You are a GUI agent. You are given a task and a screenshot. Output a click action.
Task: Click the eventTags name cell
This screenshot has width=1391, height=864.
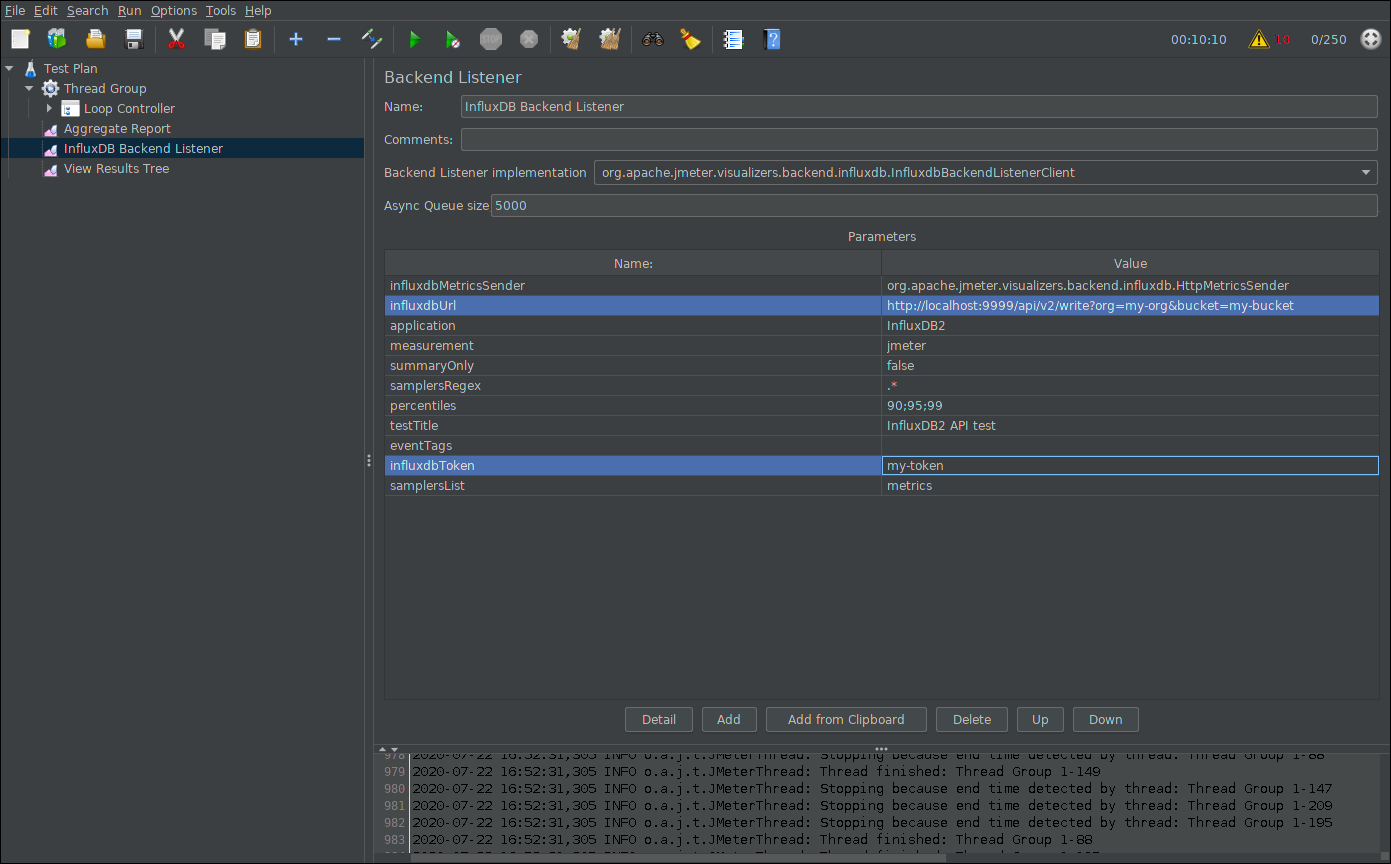tap(633, 445)
